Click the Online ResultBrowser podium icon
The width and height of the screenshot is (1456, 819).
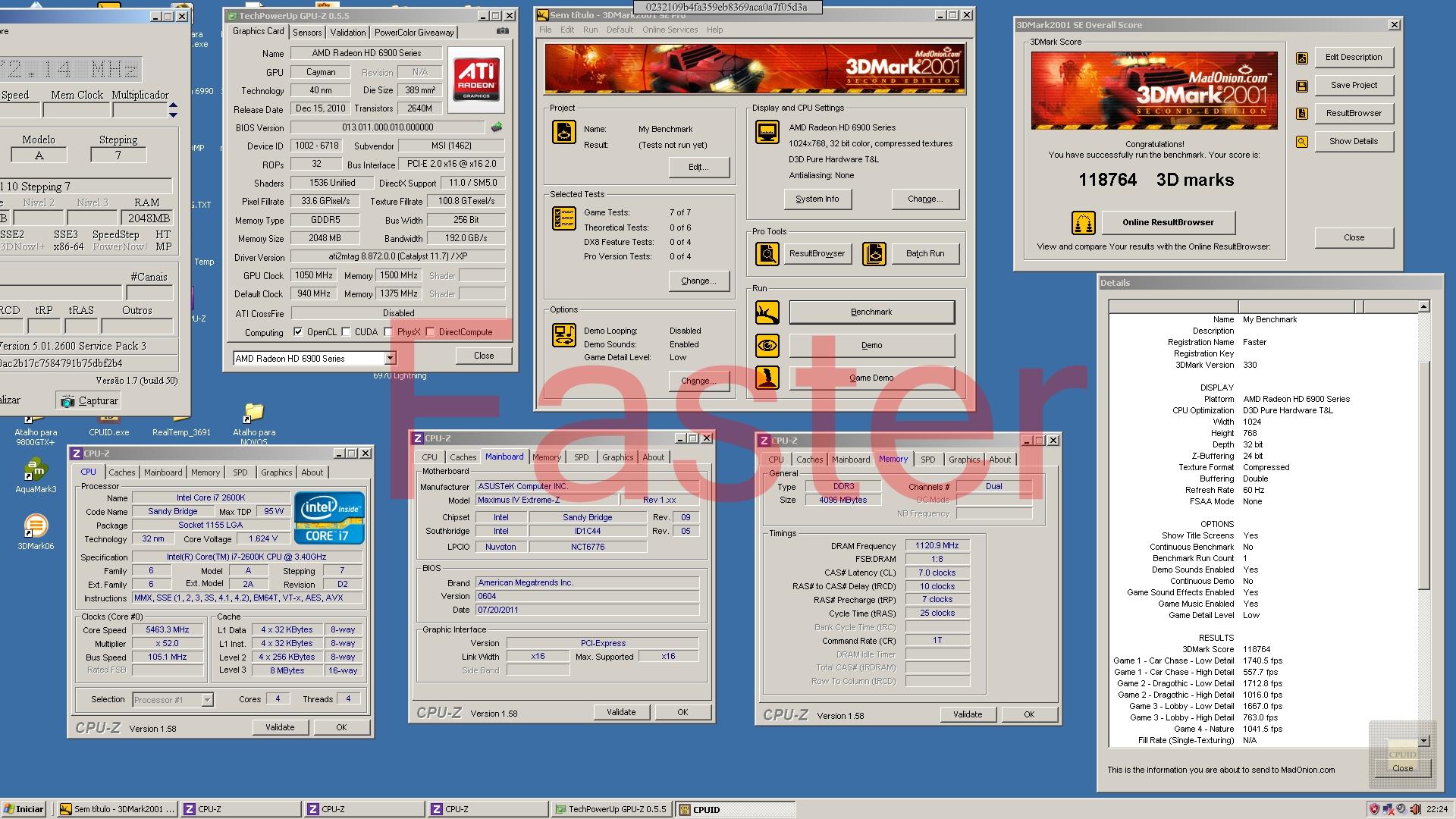click(1083, 222)
